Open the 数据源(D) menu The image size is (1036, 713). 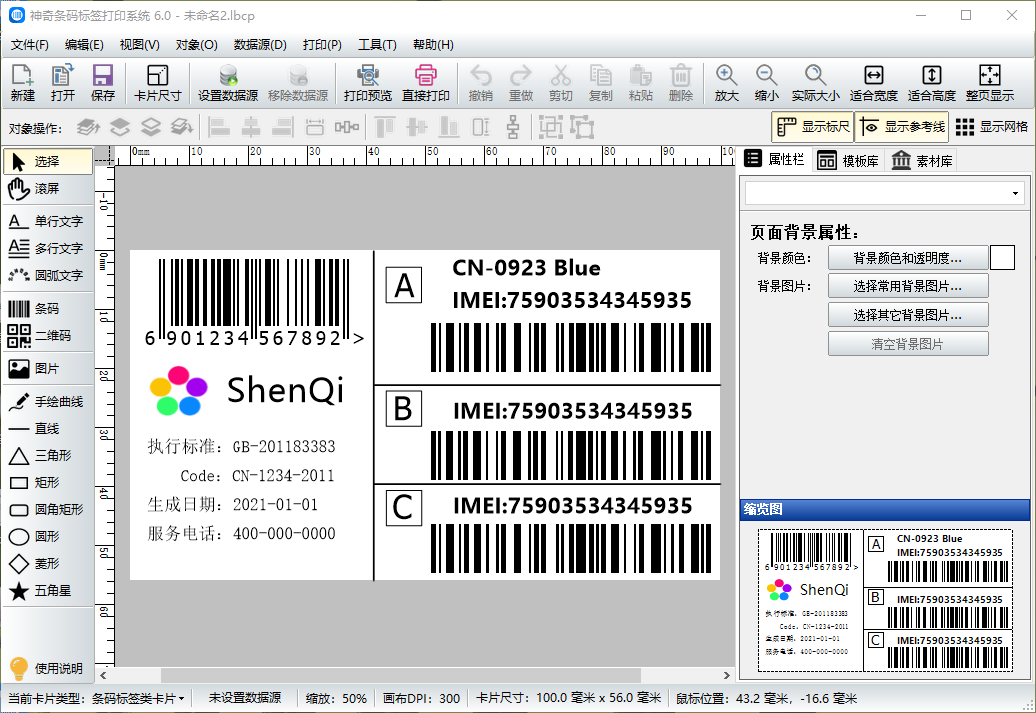[x=260, y=45]
